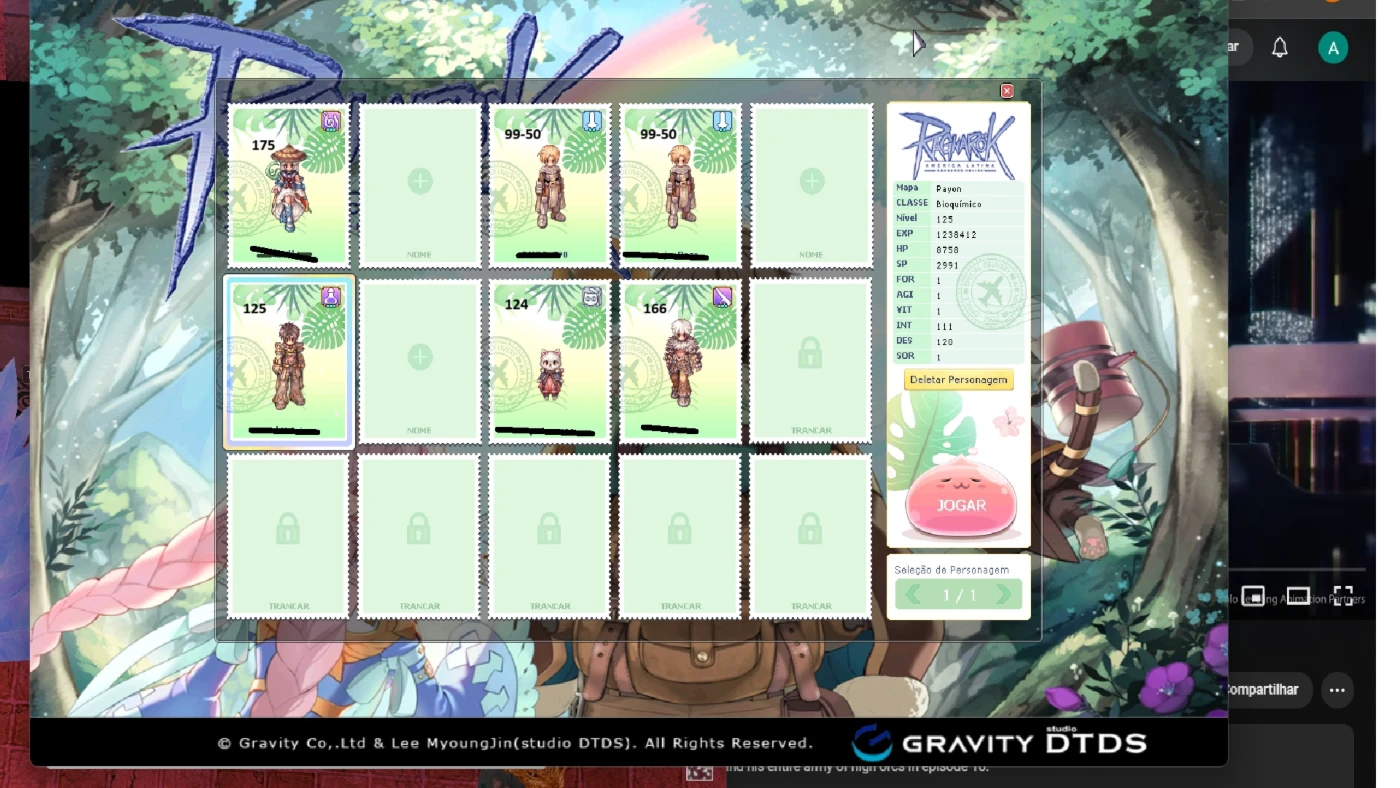This screenshot has height=788, width=1400.
Task: Click the job icon on the 99-50 card above the 124 cat
Action: click(x=592, y=121)
